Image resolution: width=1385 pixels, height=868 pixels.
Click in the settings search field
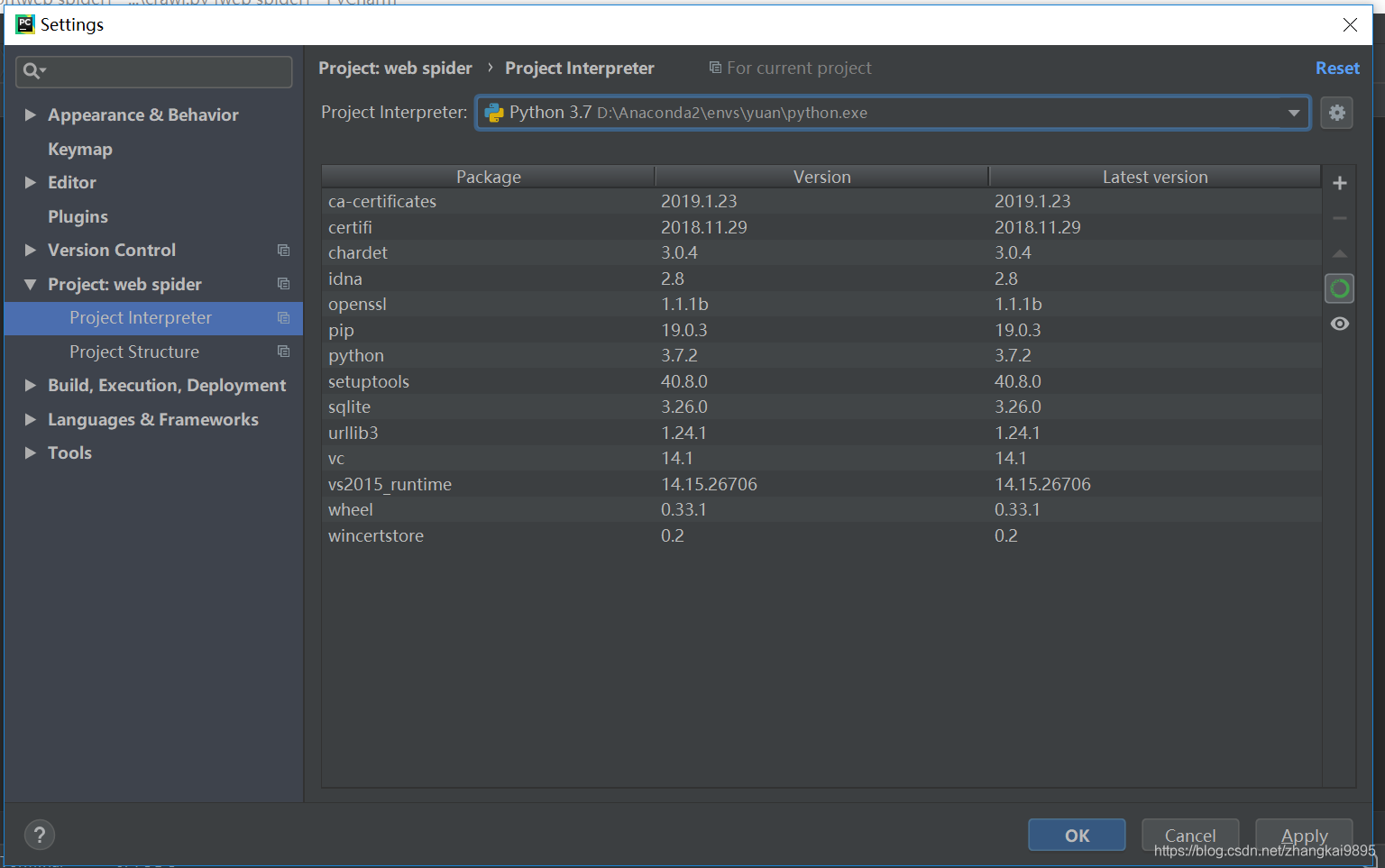coord(154,71)
